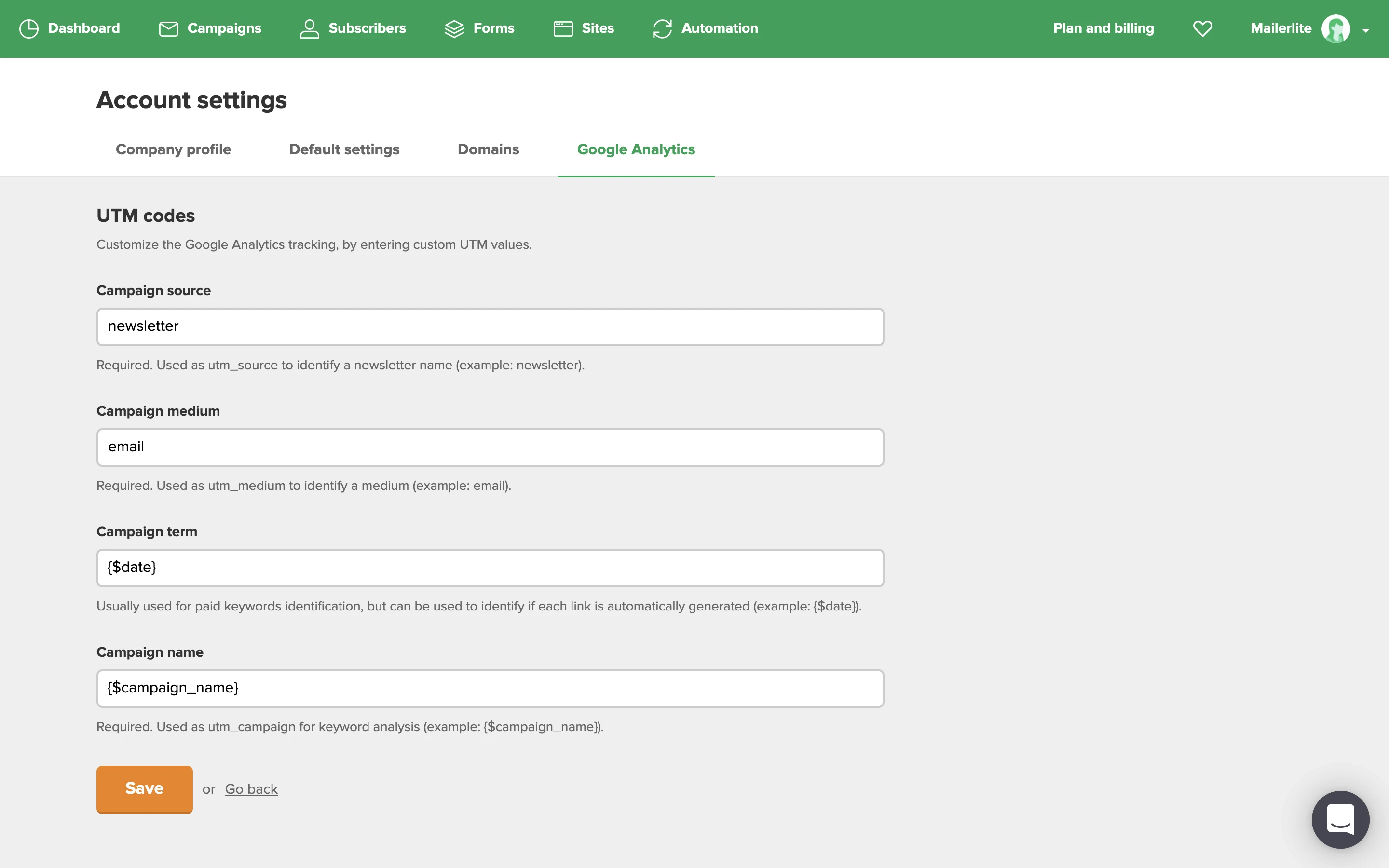Expand the account dropdown arrow
This screenshot has width=1389, height=868.
point(1366,31)
